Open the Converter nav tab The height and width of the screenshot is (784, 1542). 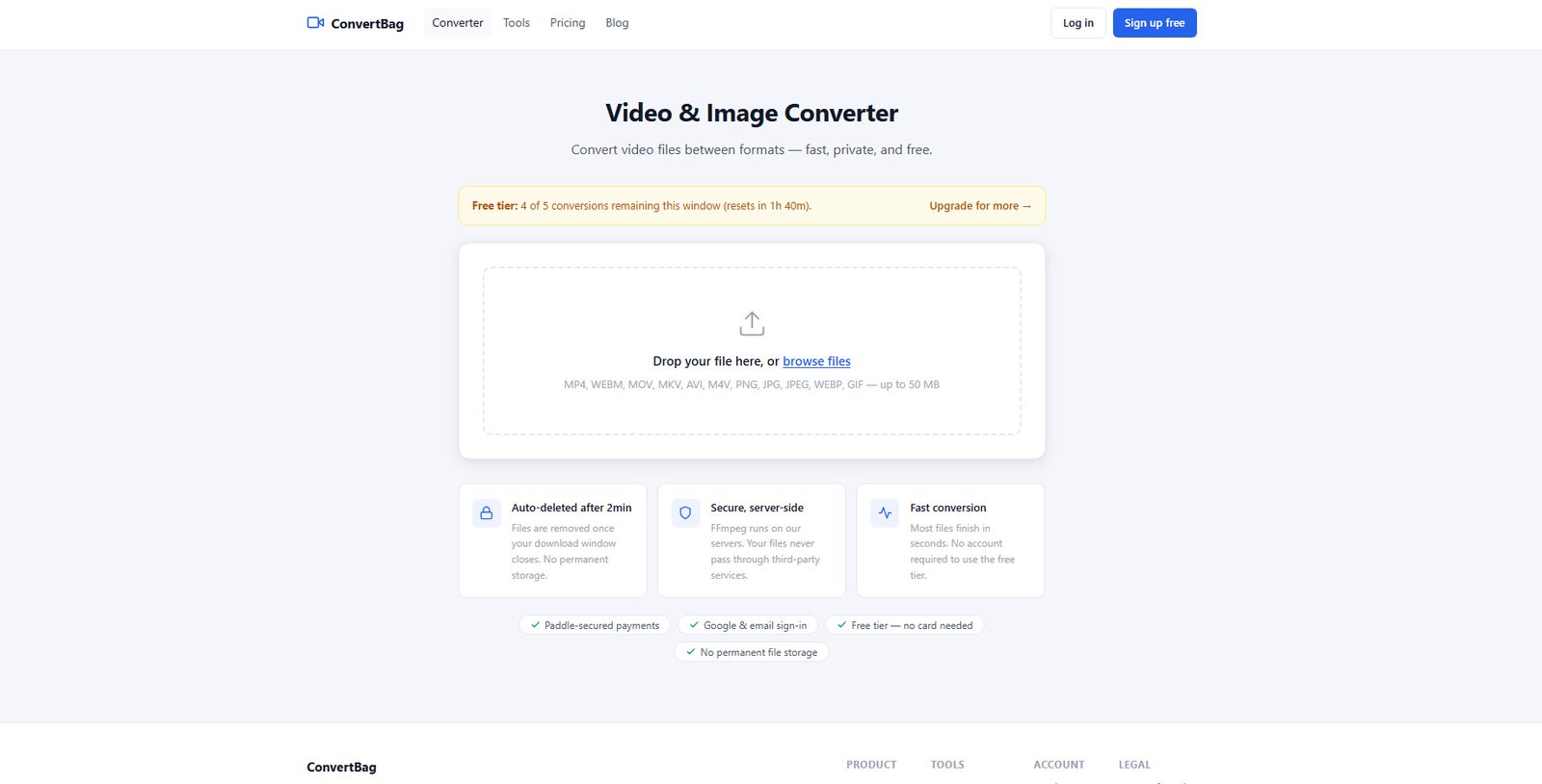point(458,23)
